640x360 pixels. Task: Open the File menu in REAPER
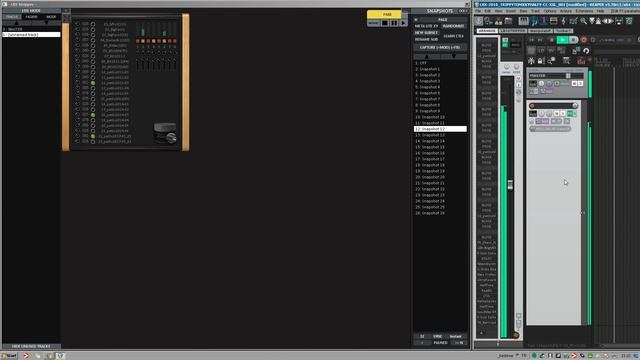(478, 11)
